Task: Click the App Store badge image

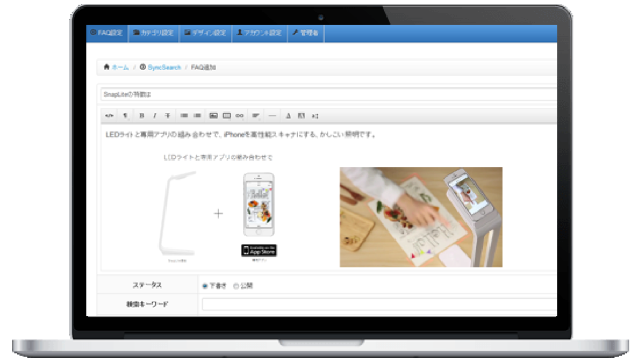Action: coord(259,250)
